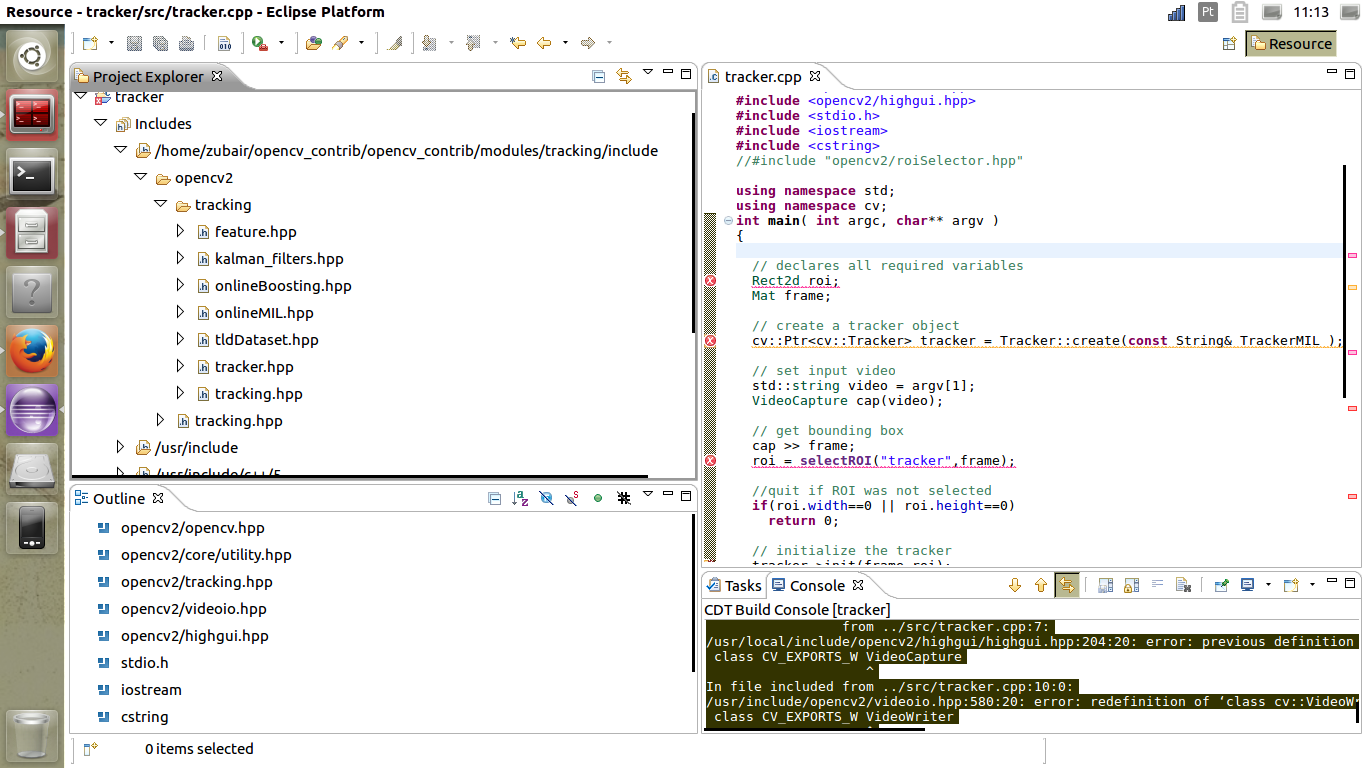The width and height of the screenshot is (1366, 768).
Task: Collapse all in the Outline view
Action: click(494, 498)
